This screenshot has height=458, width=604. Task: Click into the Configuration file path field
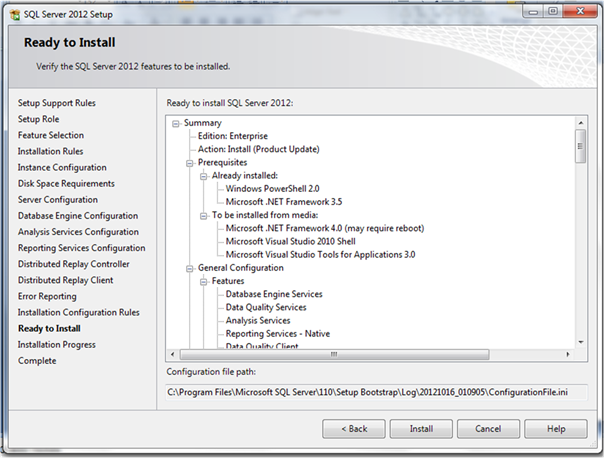click(376, 392)
